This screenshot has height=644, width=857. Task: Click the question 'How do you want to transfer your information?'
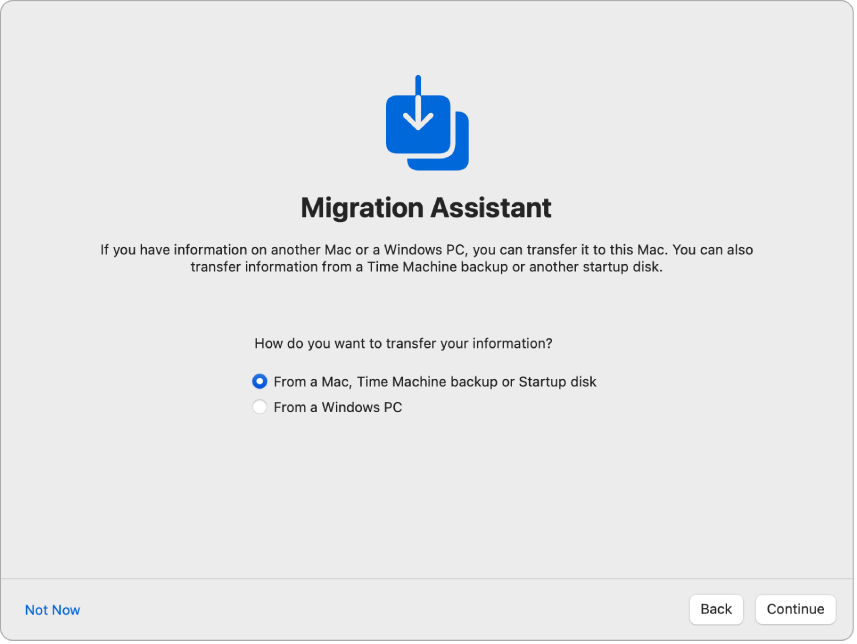click(x=403, y=343)
